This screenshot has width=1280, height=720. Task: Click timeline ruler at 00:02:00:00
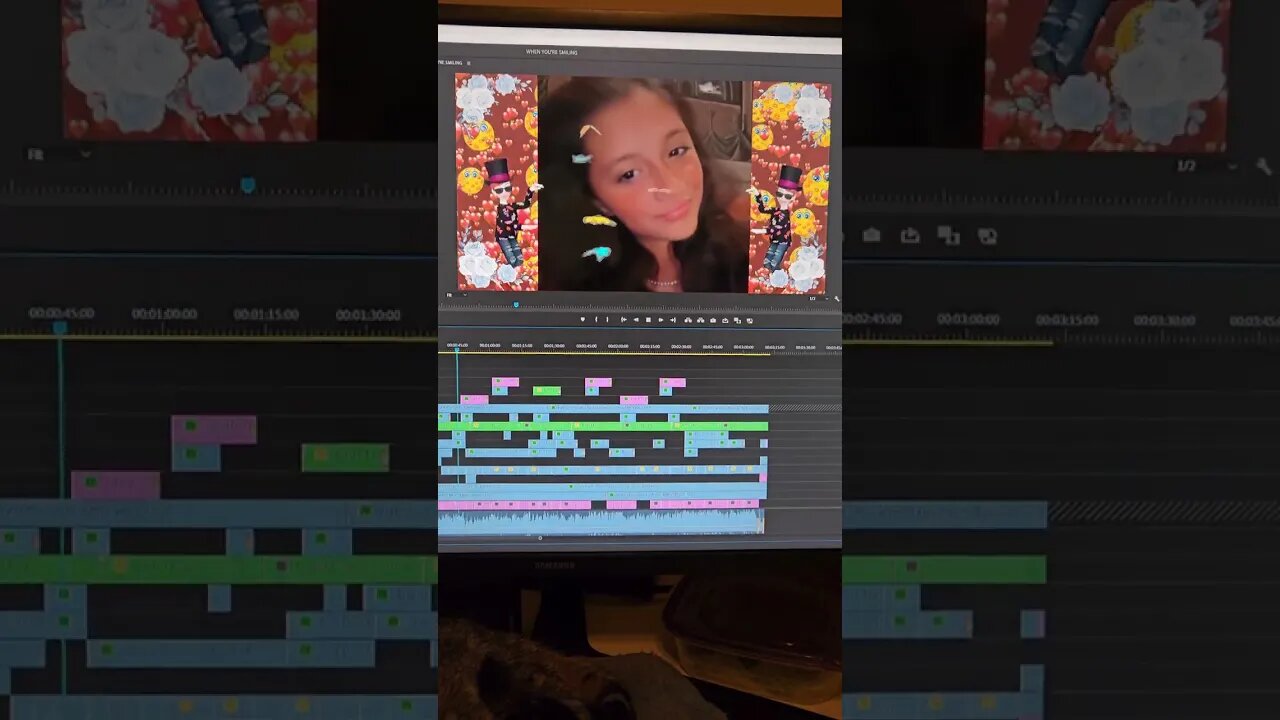(x=618, y=346)
